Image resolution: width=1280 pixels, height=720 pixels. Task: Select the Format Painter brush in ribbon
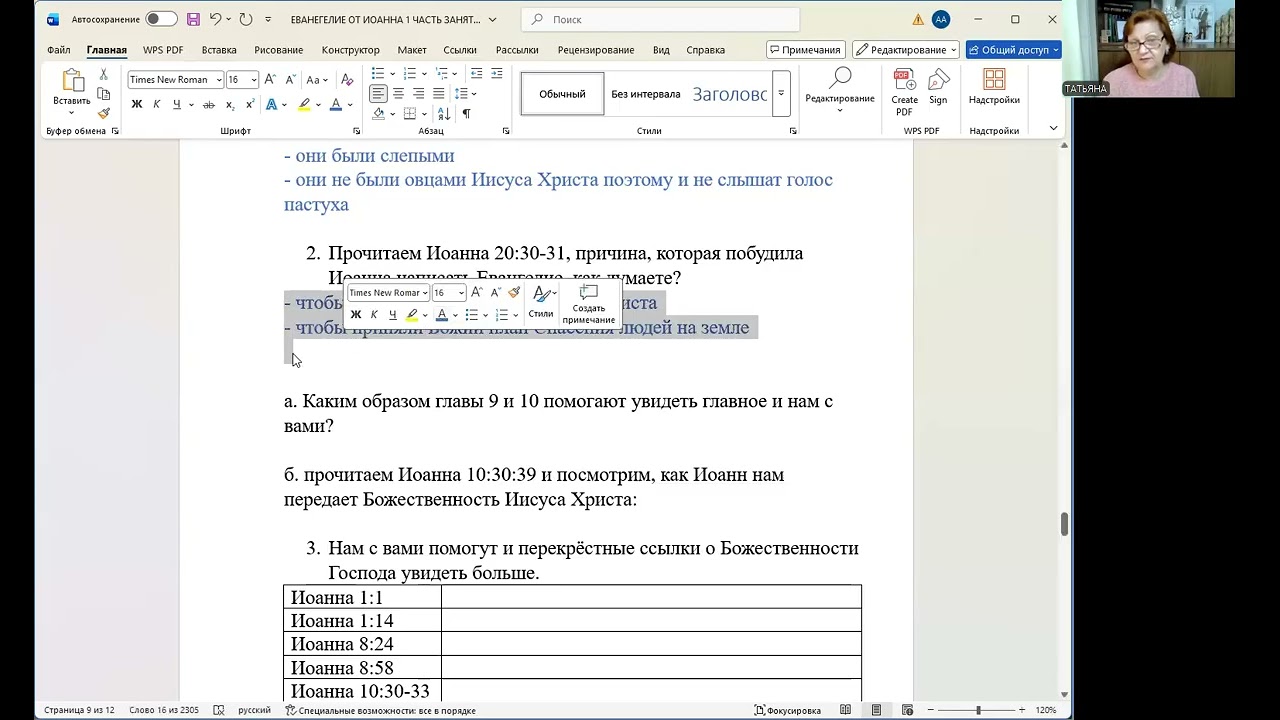click(x=103, y=113)
